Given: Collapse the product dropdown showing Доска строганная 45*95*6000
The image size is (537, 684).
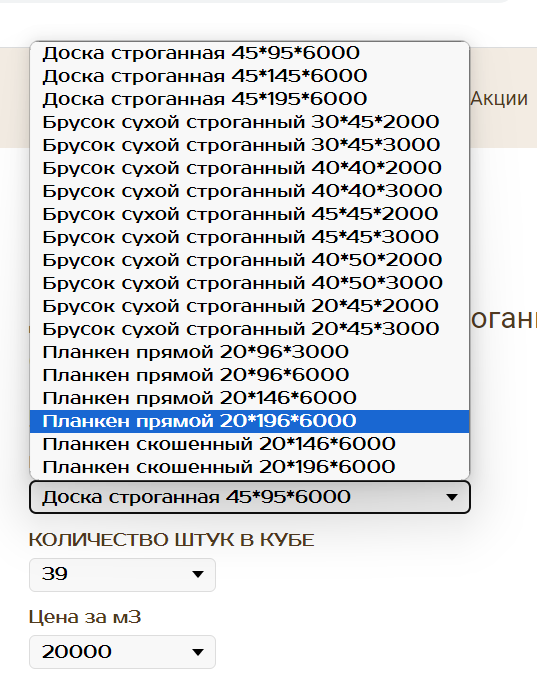Looking at the screenshot, I should pyautogui.click(x=250, y=497).
